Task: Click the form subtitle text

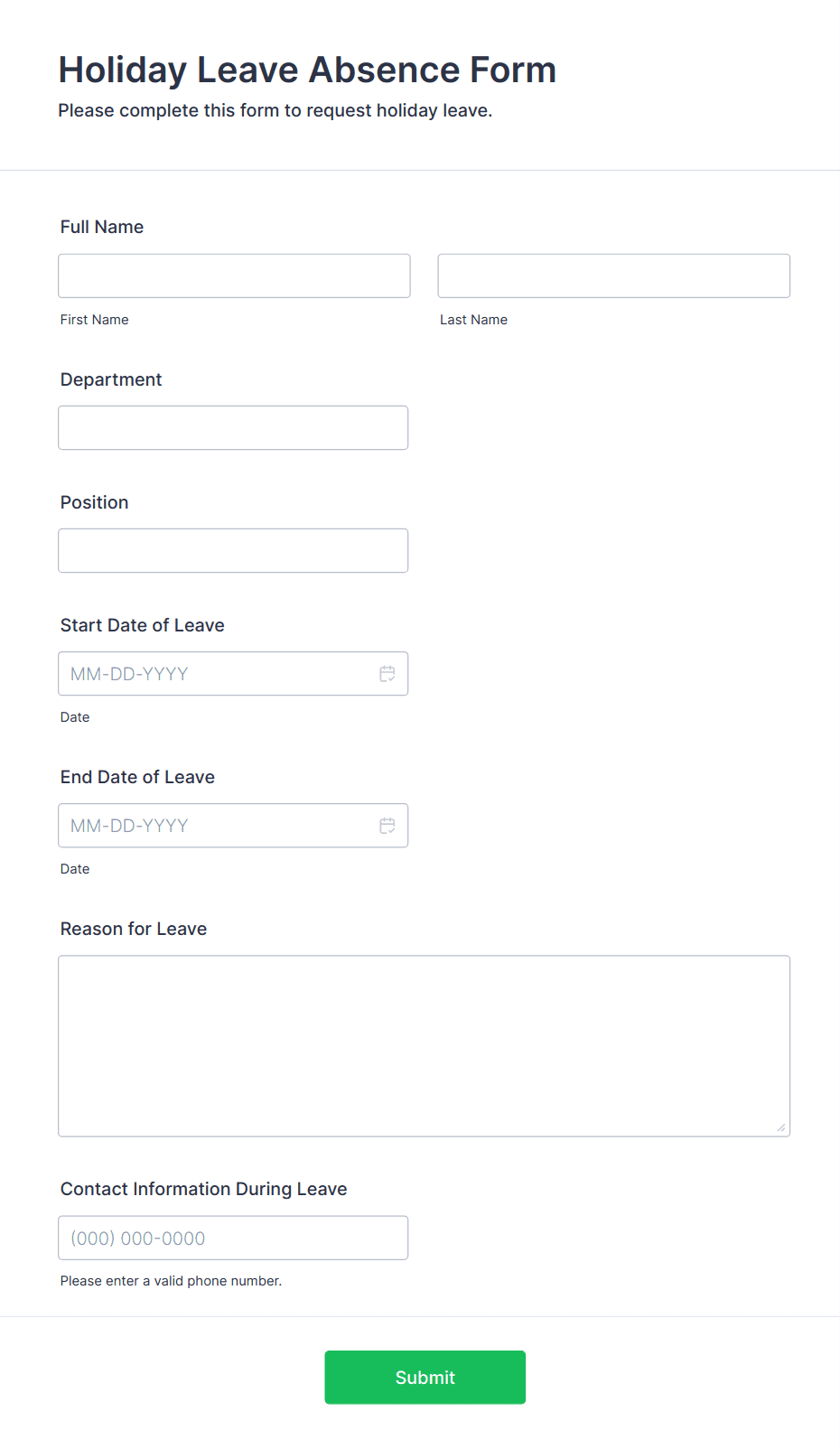Action: coord(275,110)
